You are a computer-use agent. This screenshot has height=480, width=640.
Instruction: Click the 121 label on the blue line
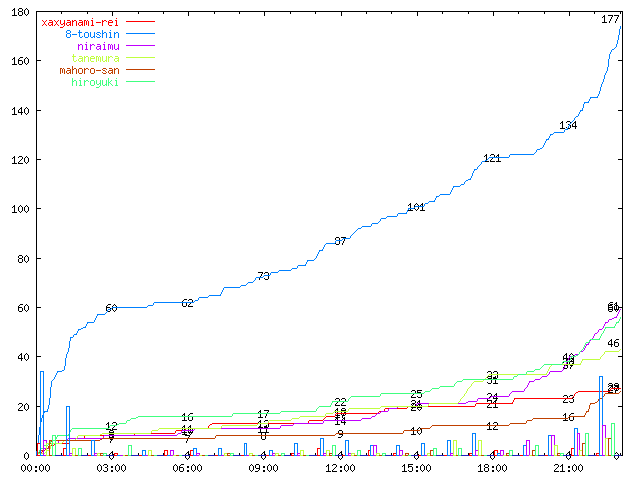point(491,158)
